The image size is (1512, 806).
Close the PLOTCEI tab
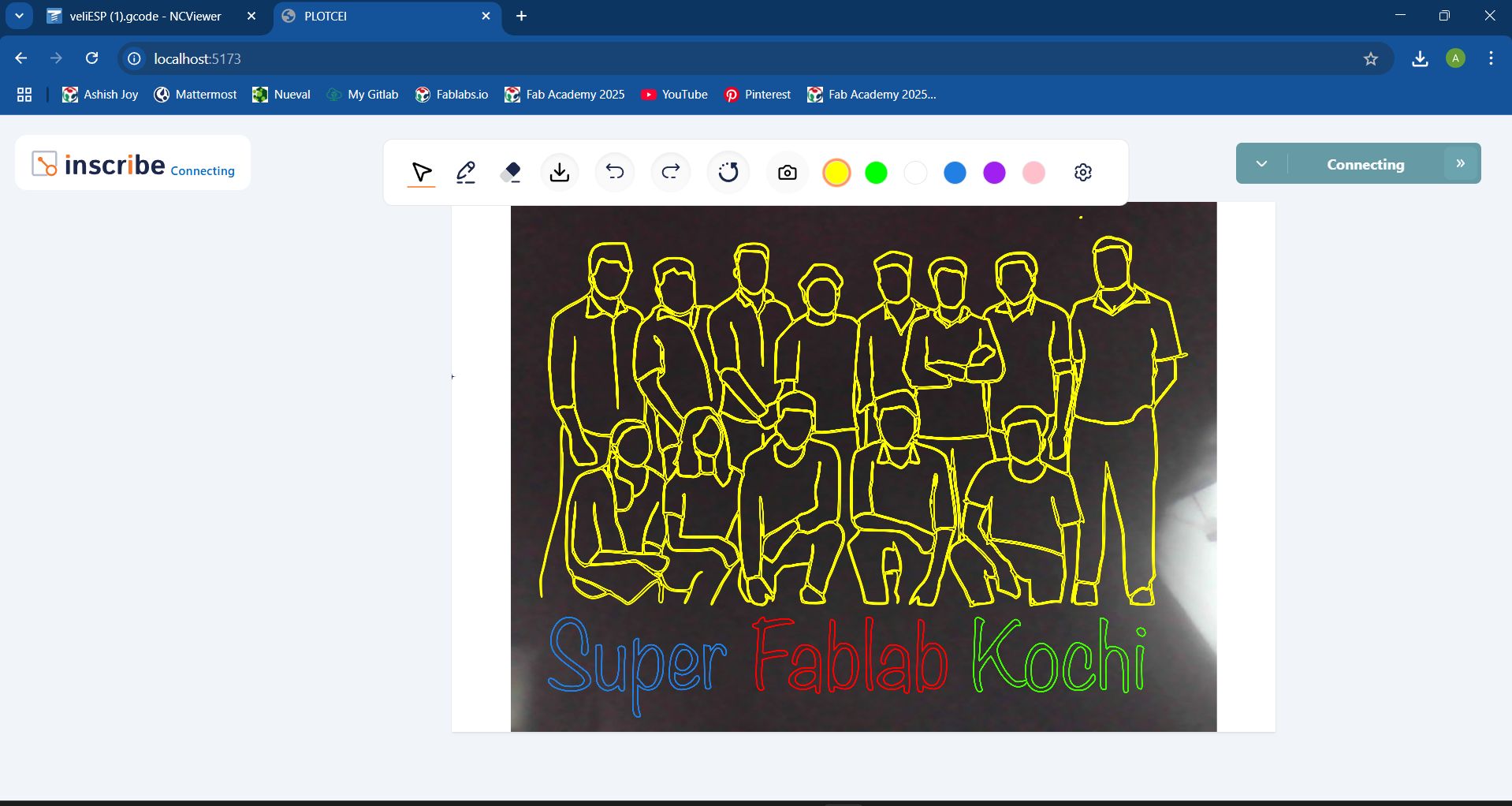(486, 16)
